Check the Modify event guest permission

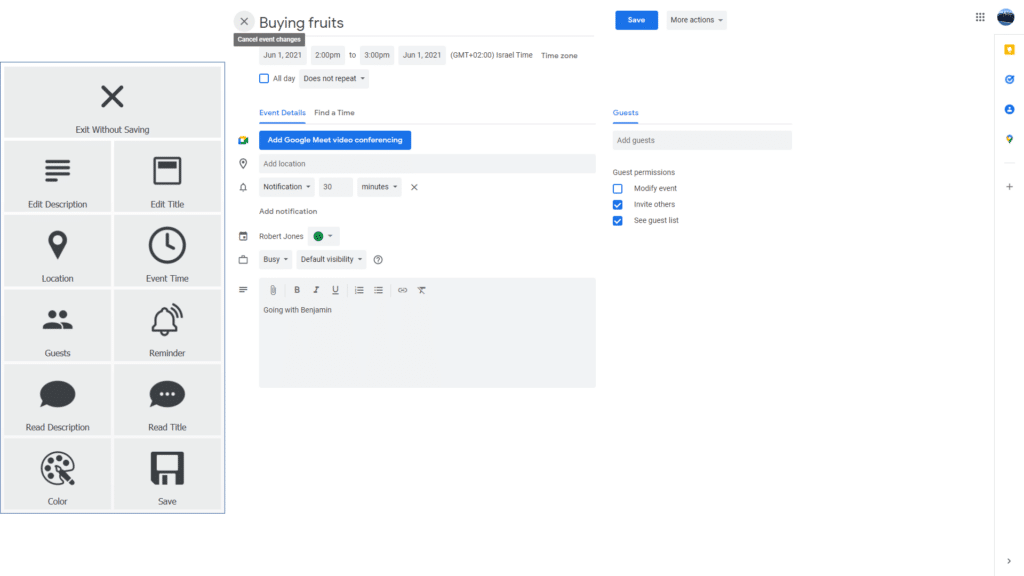pos(618,188)
